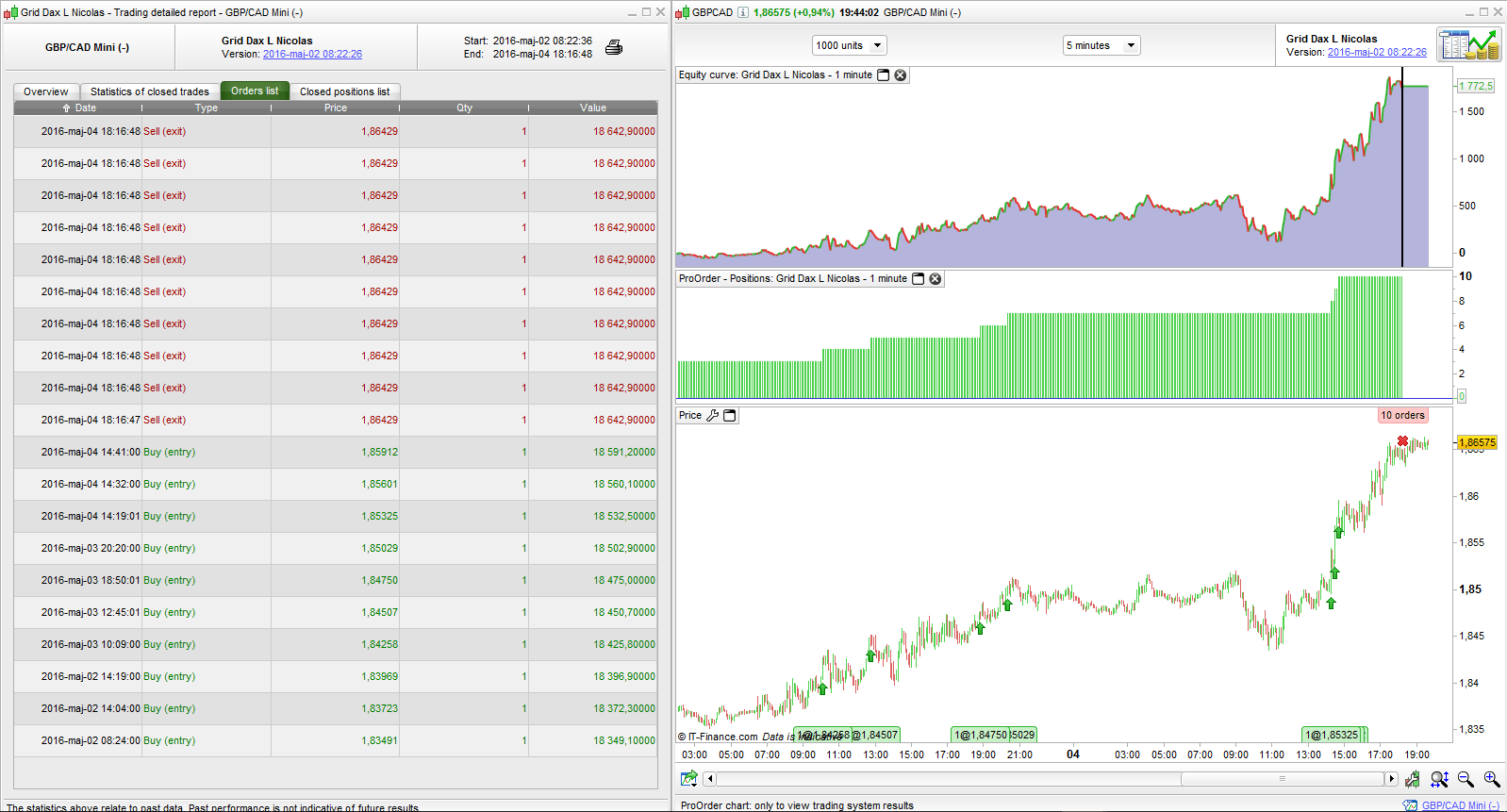Click the GBP/CAD Mini link at bottom right
The image size is (1507, 812).
[x=1460, y=805]
